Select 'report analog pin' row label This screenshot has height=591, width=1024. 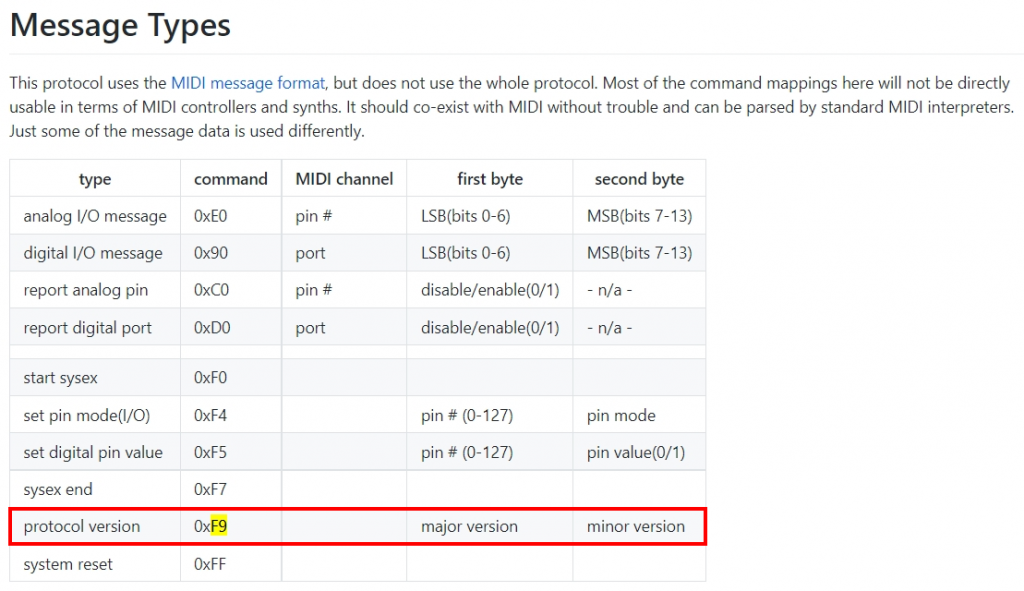click(x=86, y=291)
